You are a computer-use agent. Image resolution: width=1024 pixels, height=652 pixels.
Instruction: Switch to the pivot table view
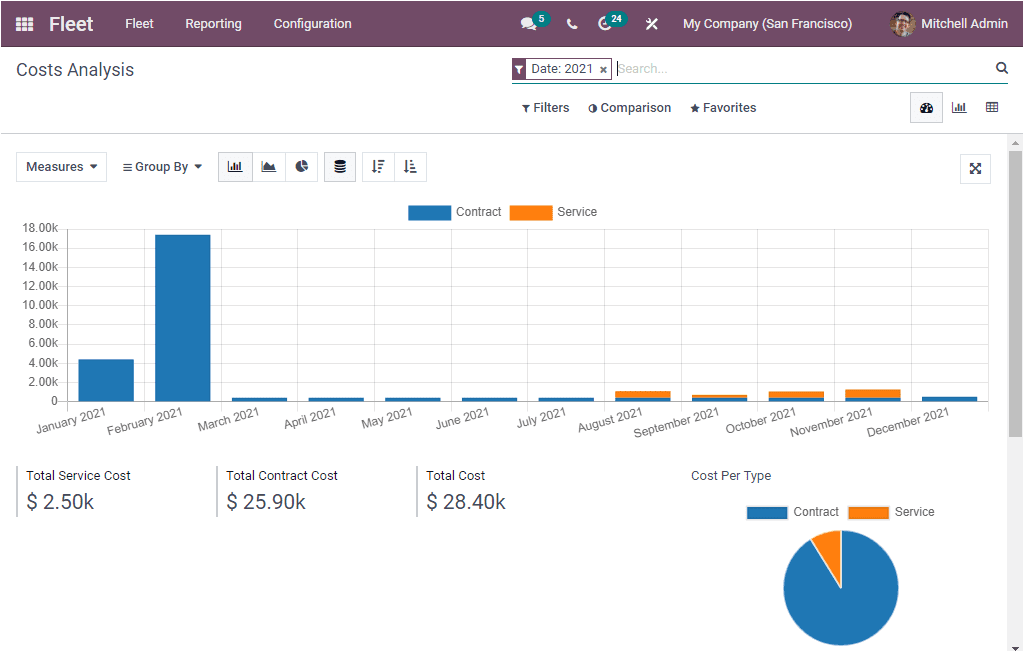(x=992, y=107)
